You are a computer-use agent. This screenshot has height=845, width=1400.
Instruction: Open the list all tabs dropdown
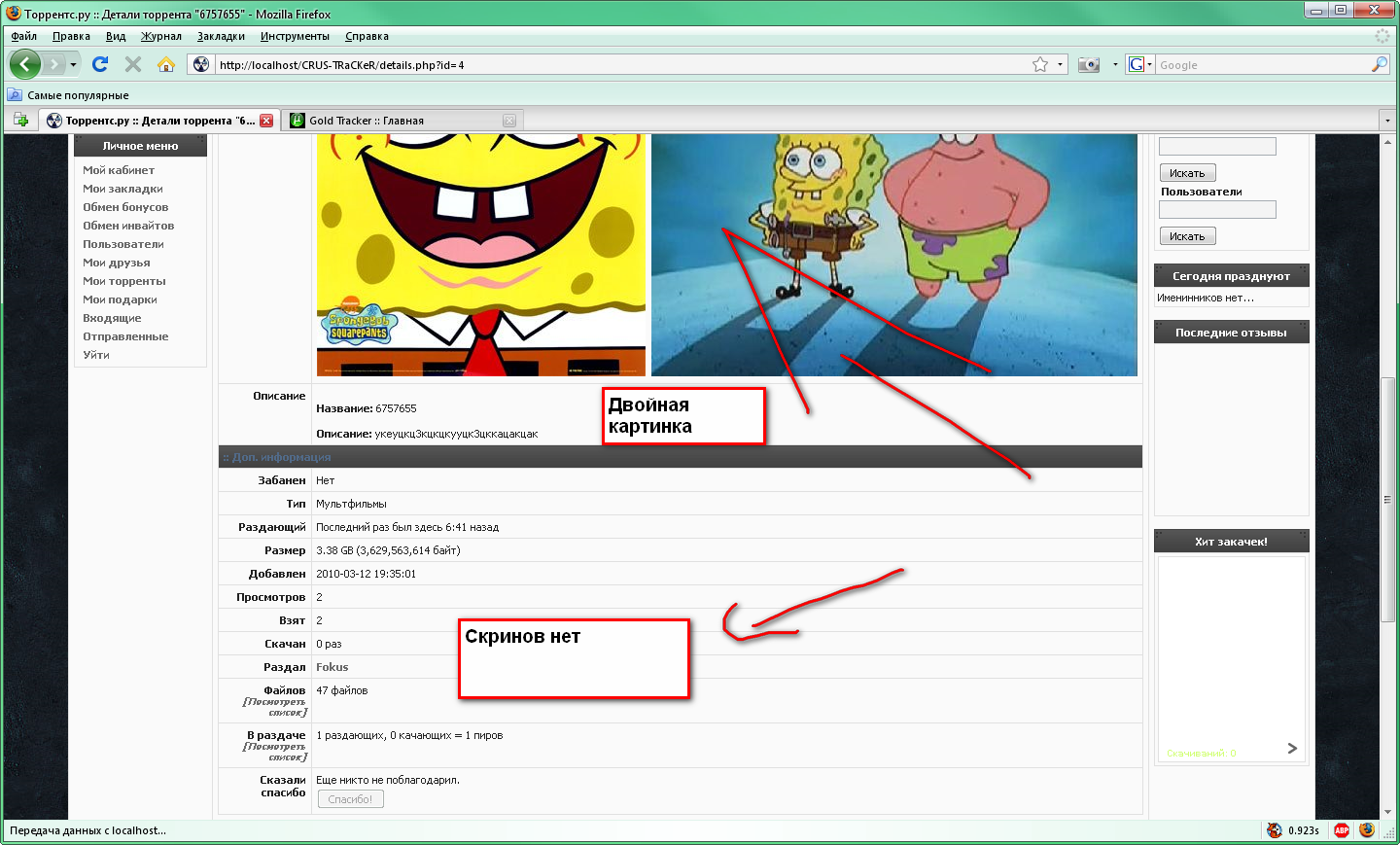point(1387,121)
